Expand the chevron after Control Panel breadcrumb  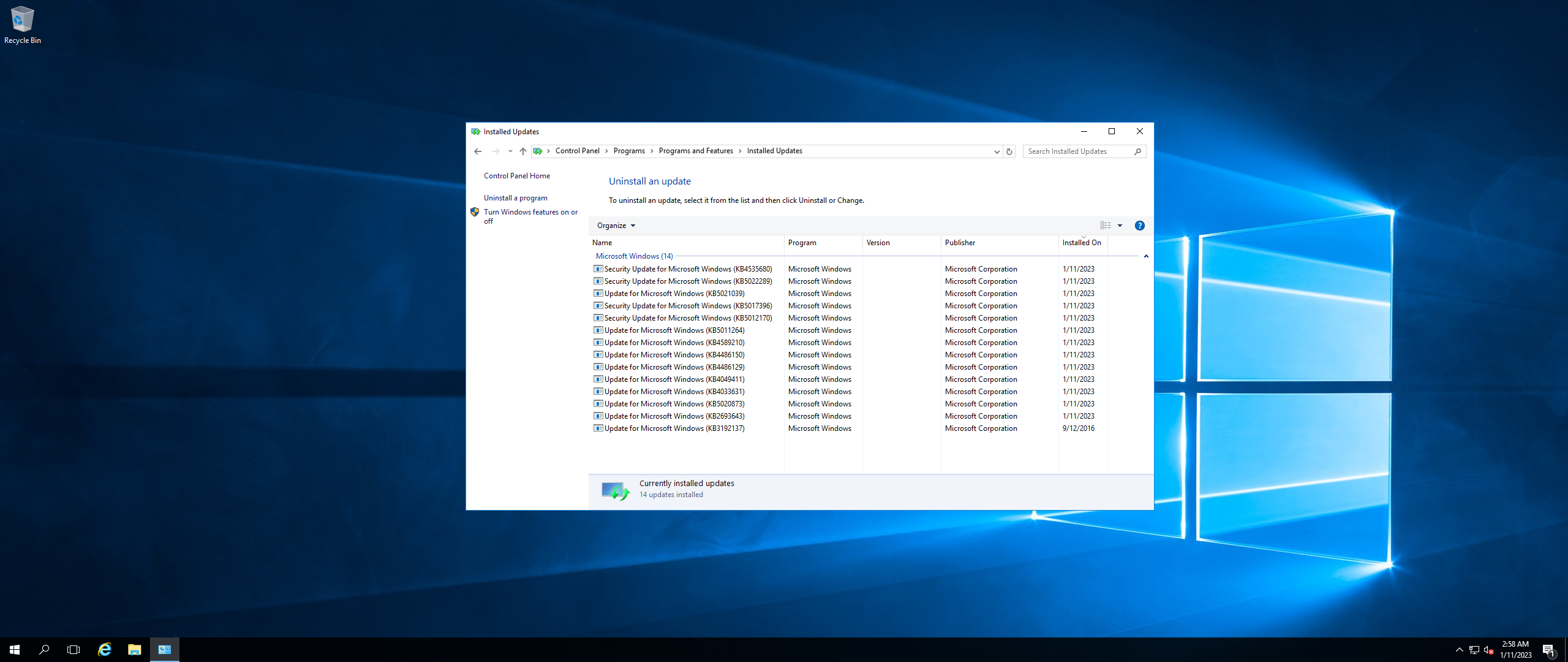607,151
